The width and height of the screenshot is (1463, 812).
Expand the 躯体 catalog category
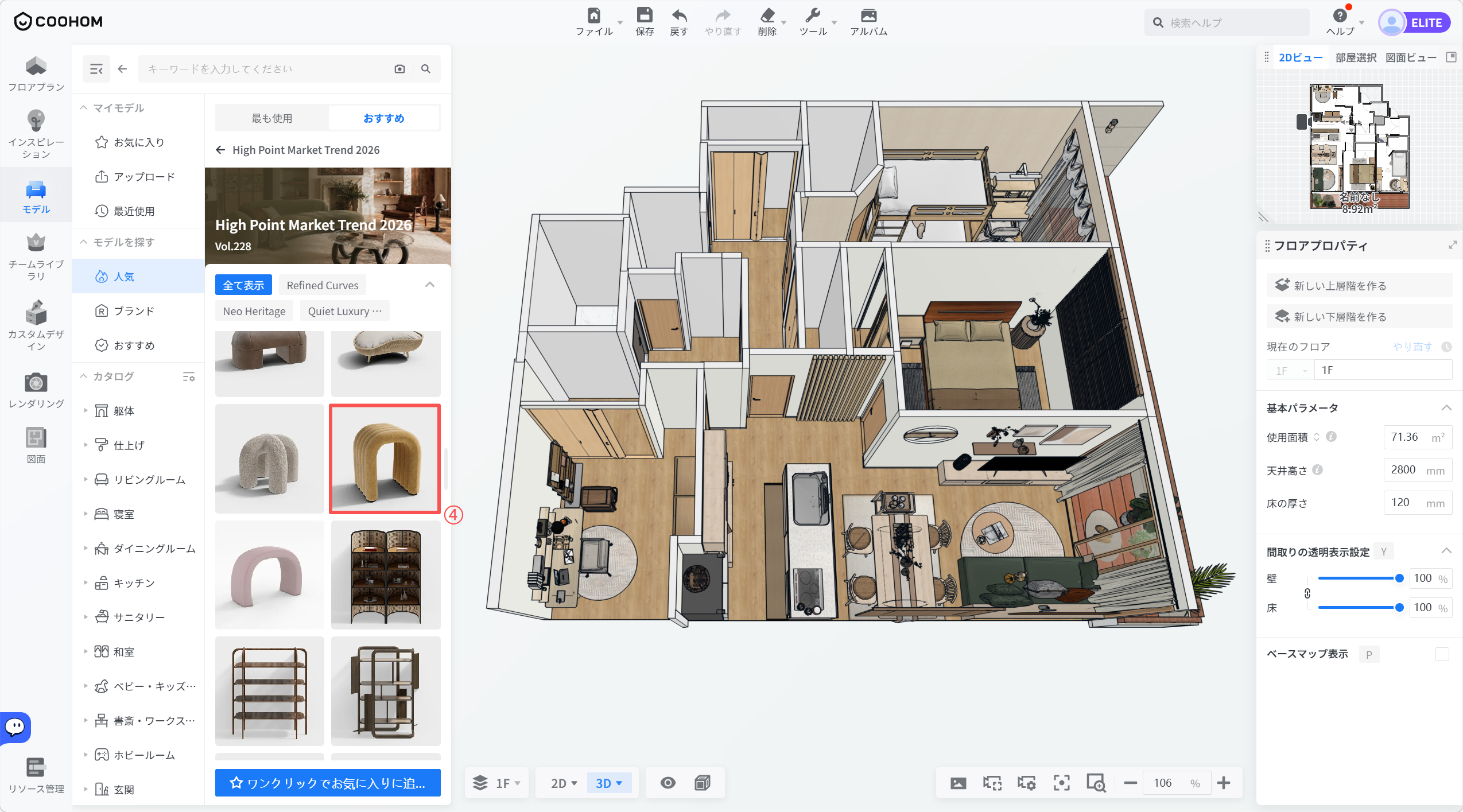point(86,411)
